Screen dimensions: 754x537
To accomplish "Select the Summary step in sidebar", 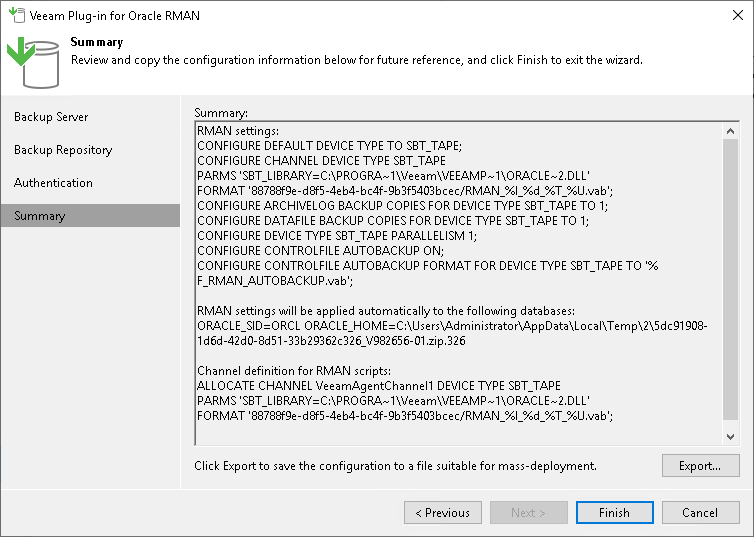I will [x=90, y=215].
